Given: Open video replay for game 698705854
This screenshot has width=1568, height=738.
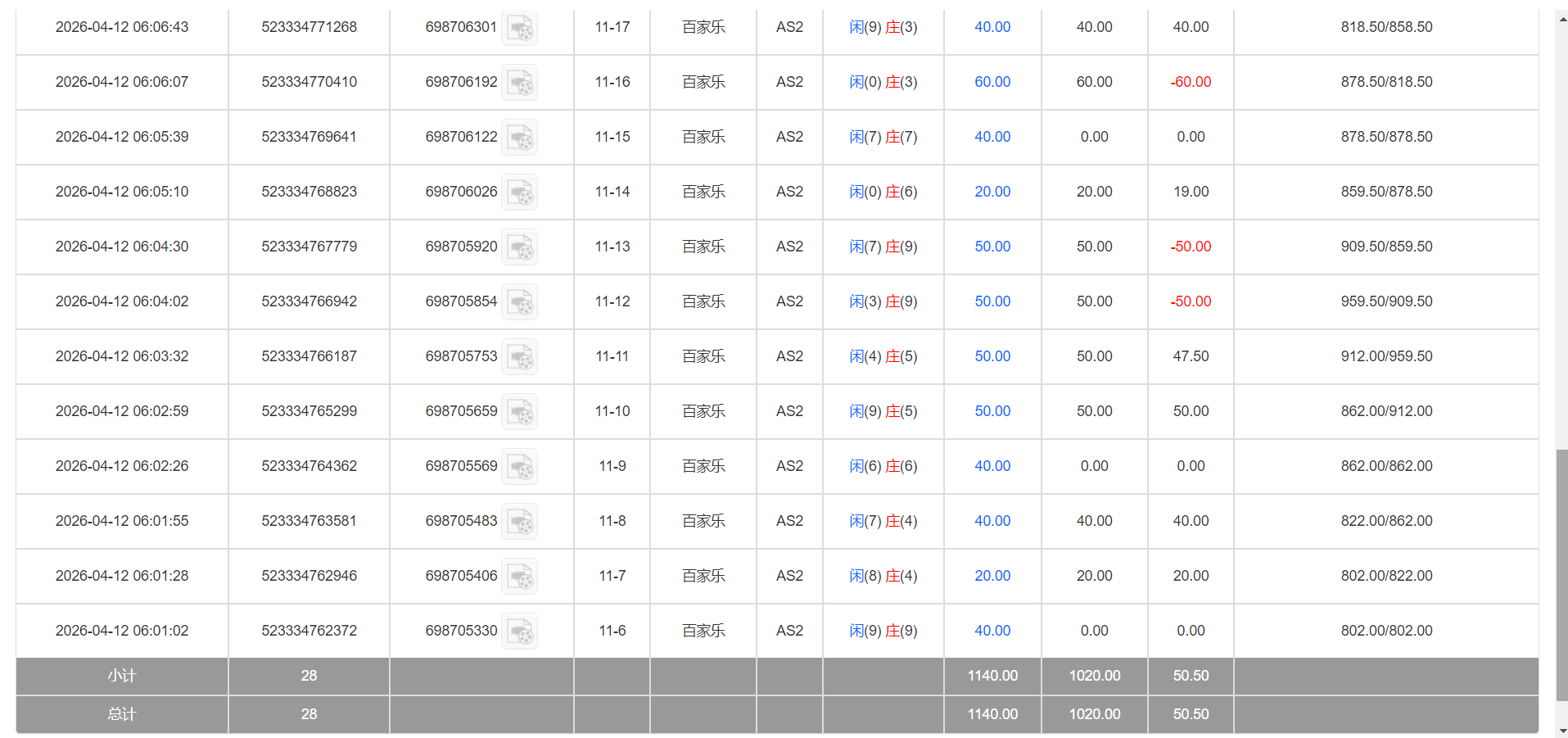Looking at the screenshot, I should 520,301.
